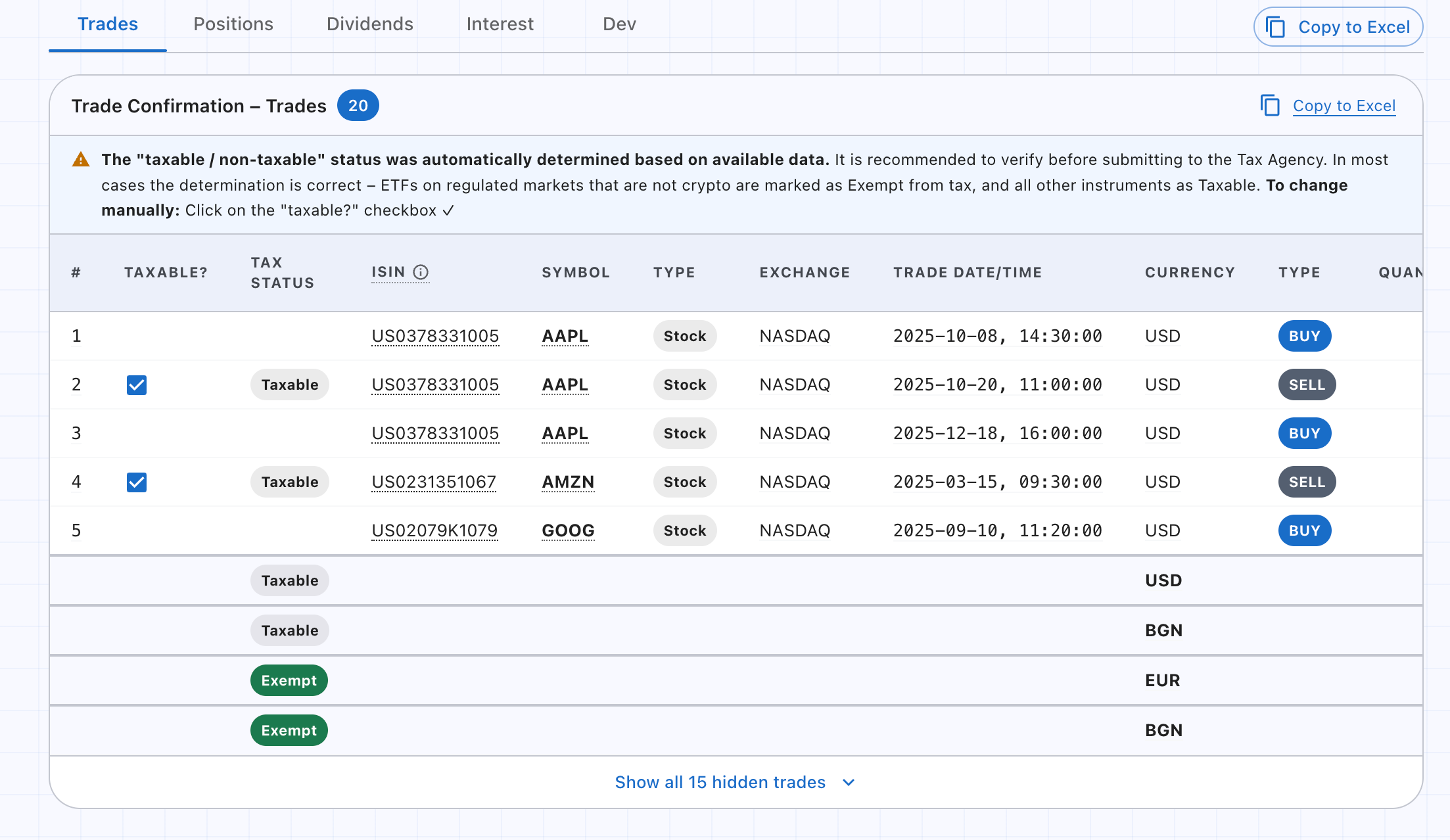Screen dimensions: 1450x840
Task: Click trade date 2025-03-15, 09:30:00
Action: 998,482
